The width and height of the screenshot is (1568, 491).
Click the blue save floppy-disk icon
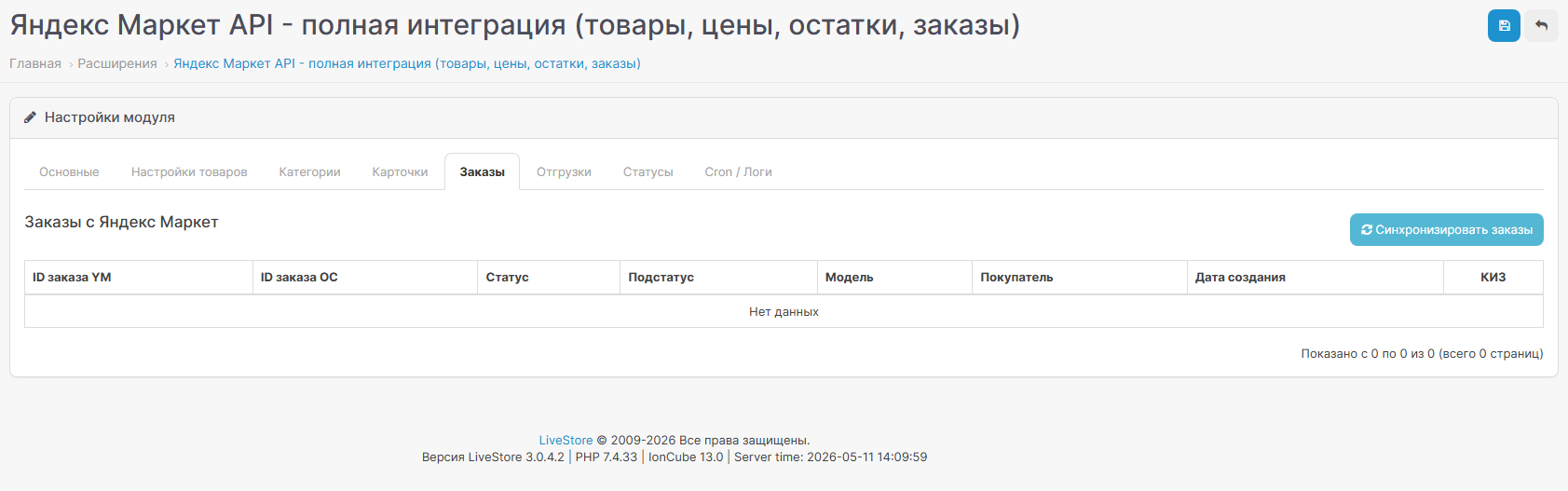coord(1504,25)
